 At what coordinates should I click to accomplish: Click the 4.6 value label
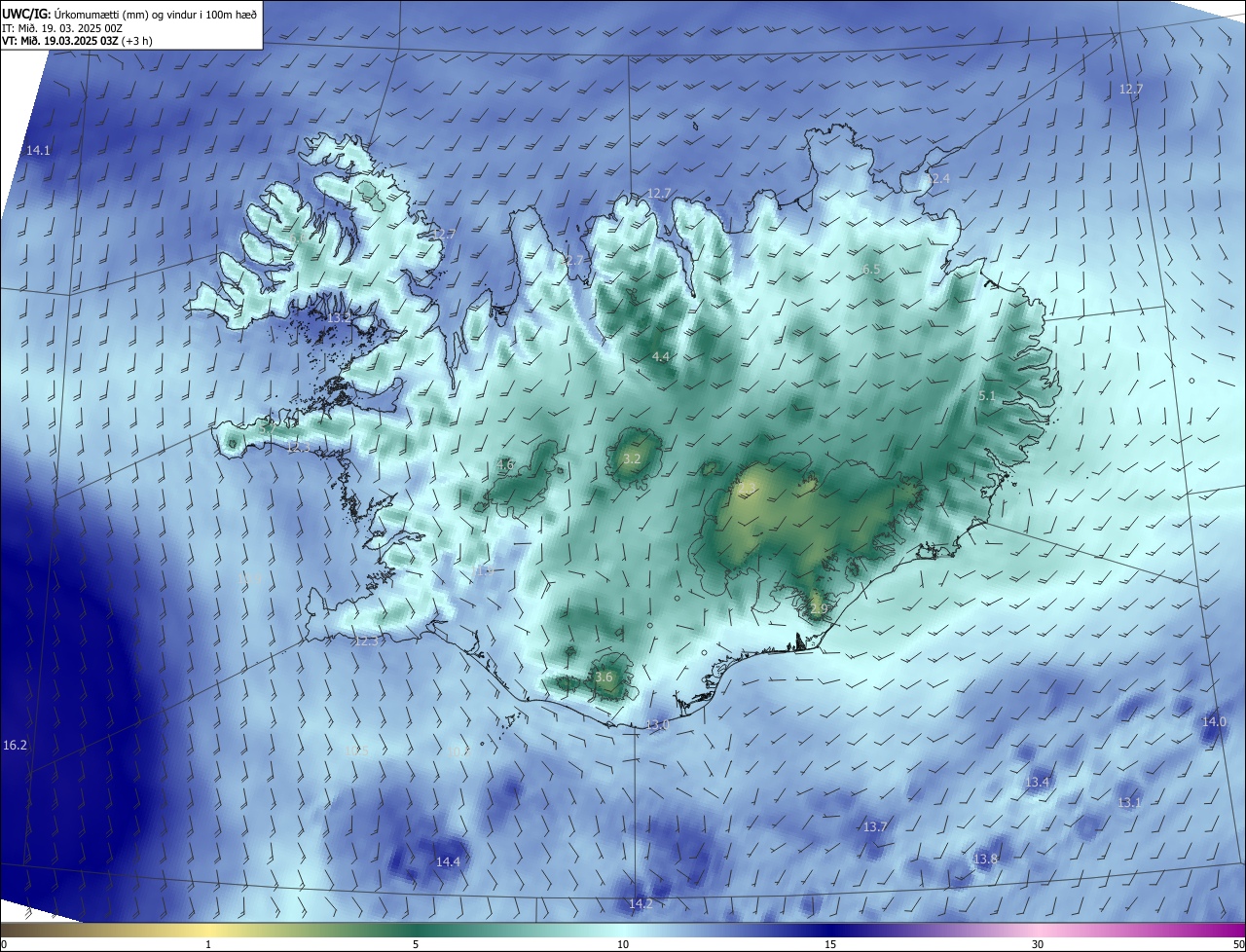505,465
